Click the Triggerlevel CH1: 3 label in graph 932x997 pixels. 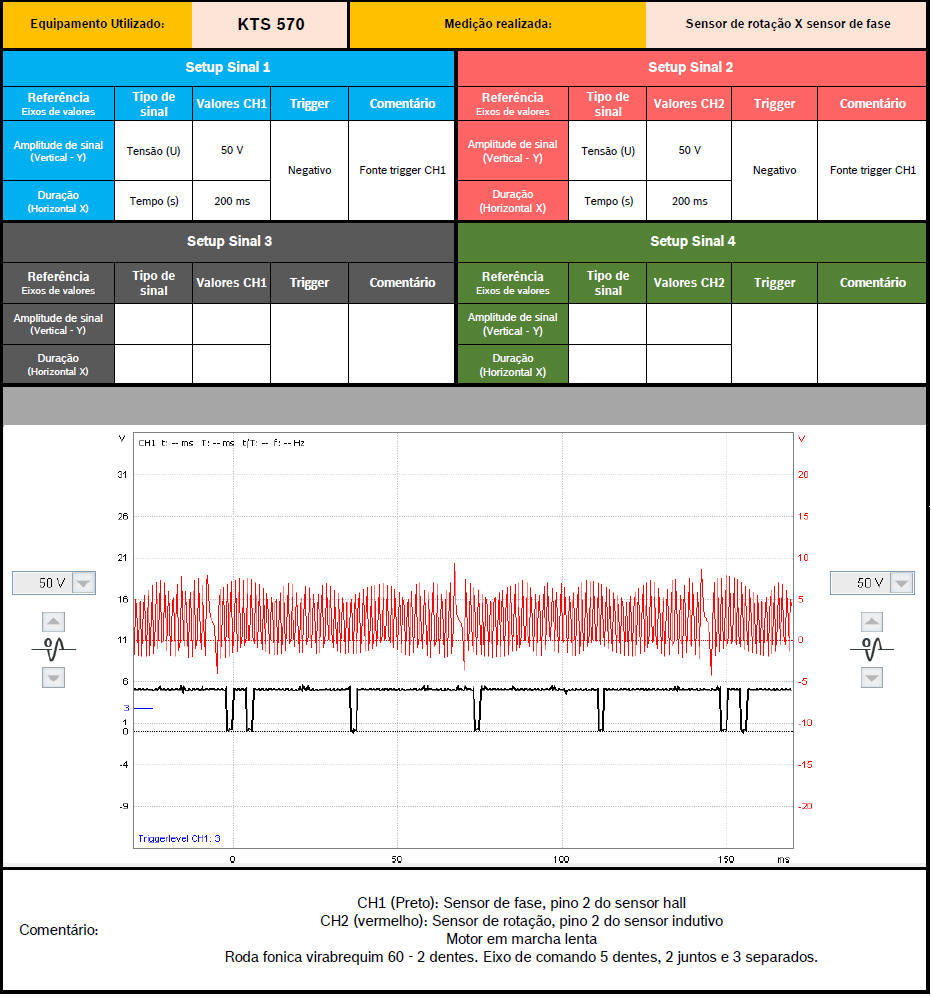click(x=179, y=839)
